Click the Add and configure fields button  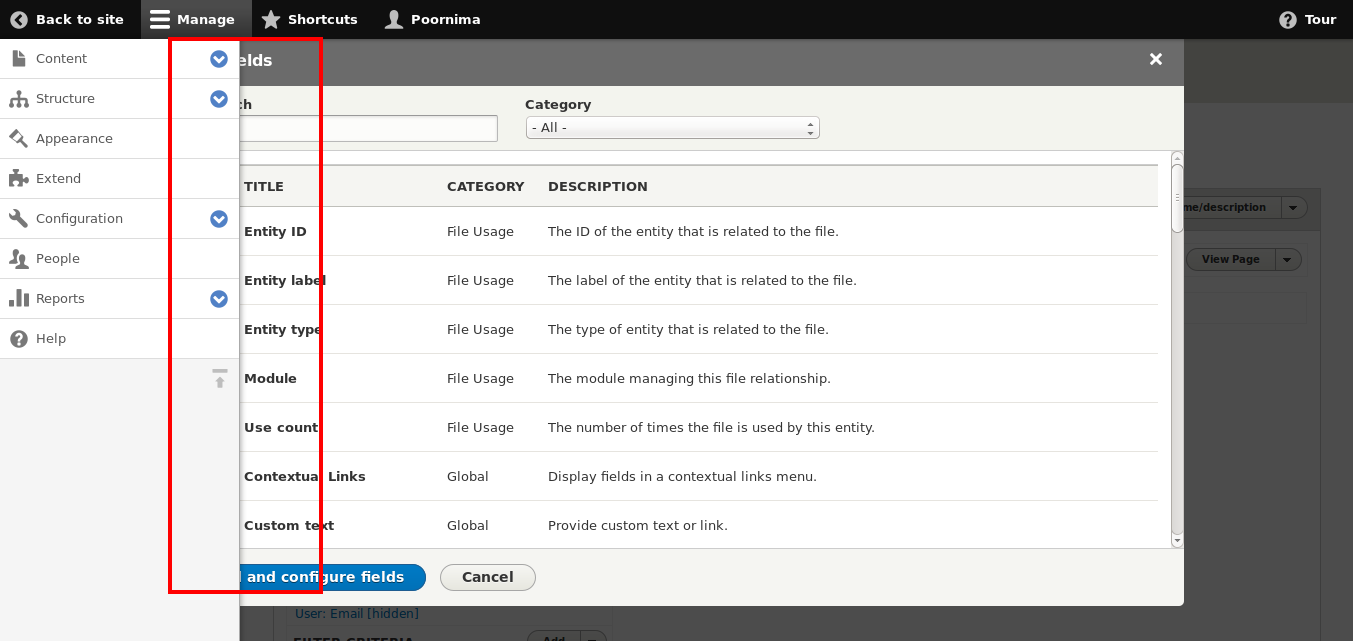pos(330,577)
